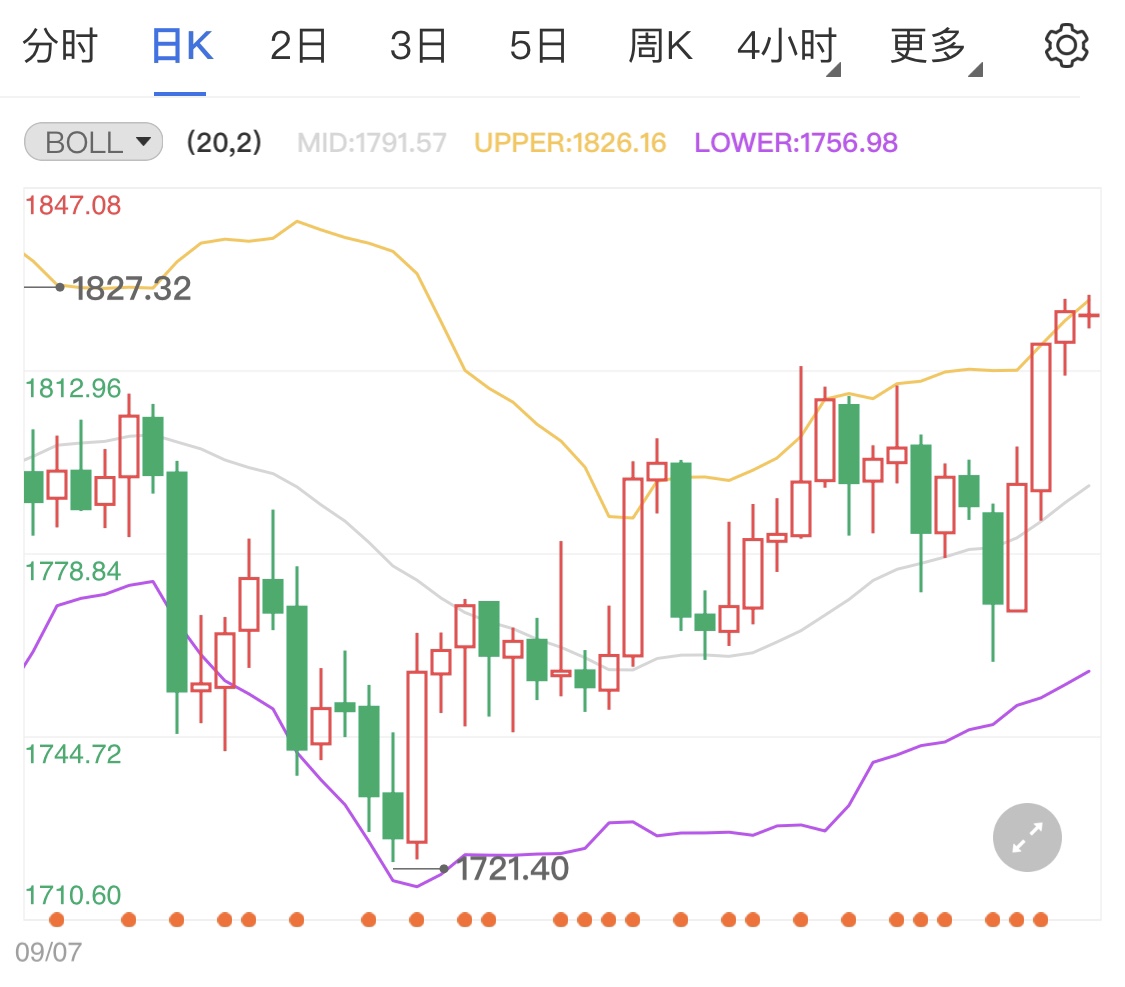The height and width of the screenshot is (987, 1125).
Task: Click the 1827.32 high price marker
Action: (x=132, y=288)
